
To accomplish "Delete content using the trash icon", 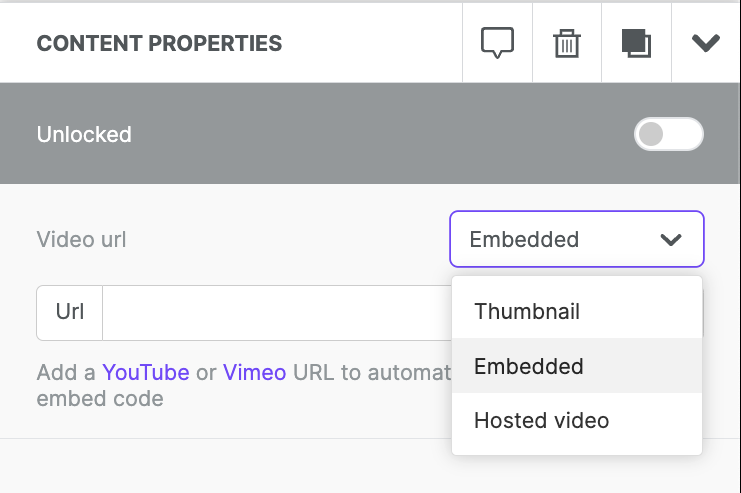I will 567,43.
